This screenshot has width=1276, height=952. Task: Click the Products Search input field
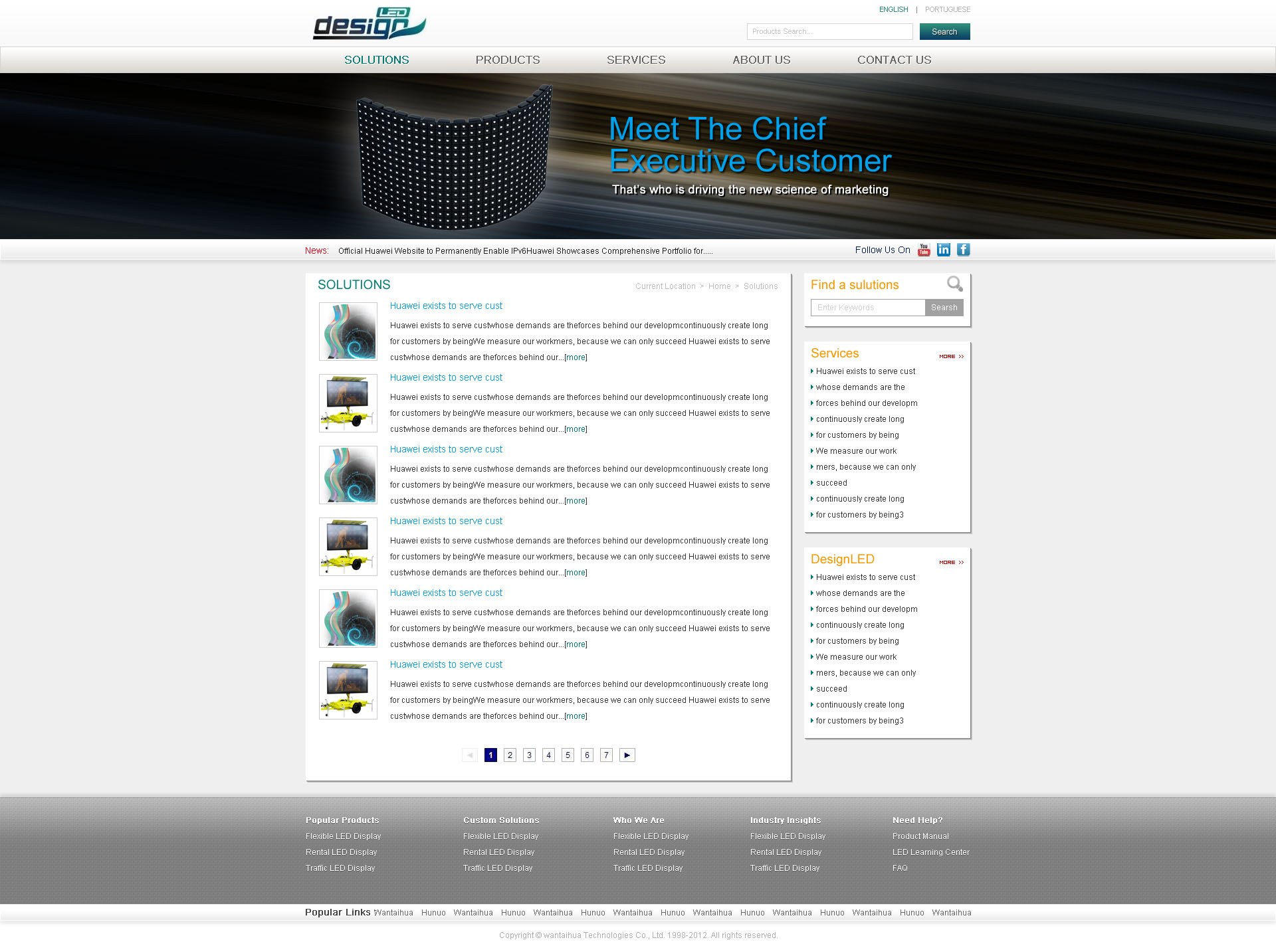[x=829, y=32]
